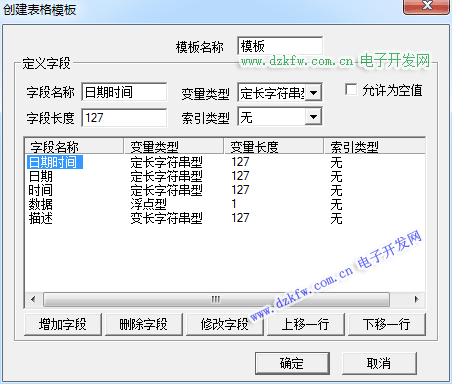Confirm with the 确定 button
This screenshot has width=452, height=384.
[x=292, y=363]
